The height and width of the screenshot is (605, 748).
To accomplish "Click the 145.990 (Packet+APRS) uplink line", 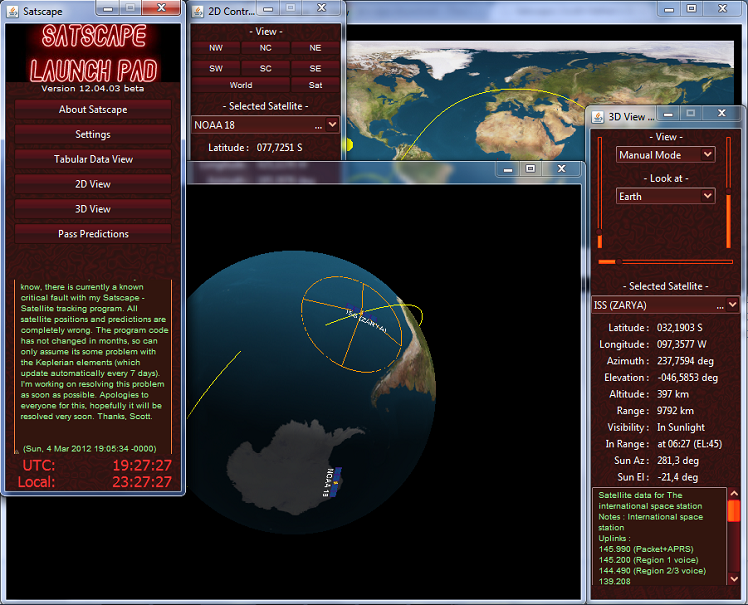I will [x=646, y=549].
